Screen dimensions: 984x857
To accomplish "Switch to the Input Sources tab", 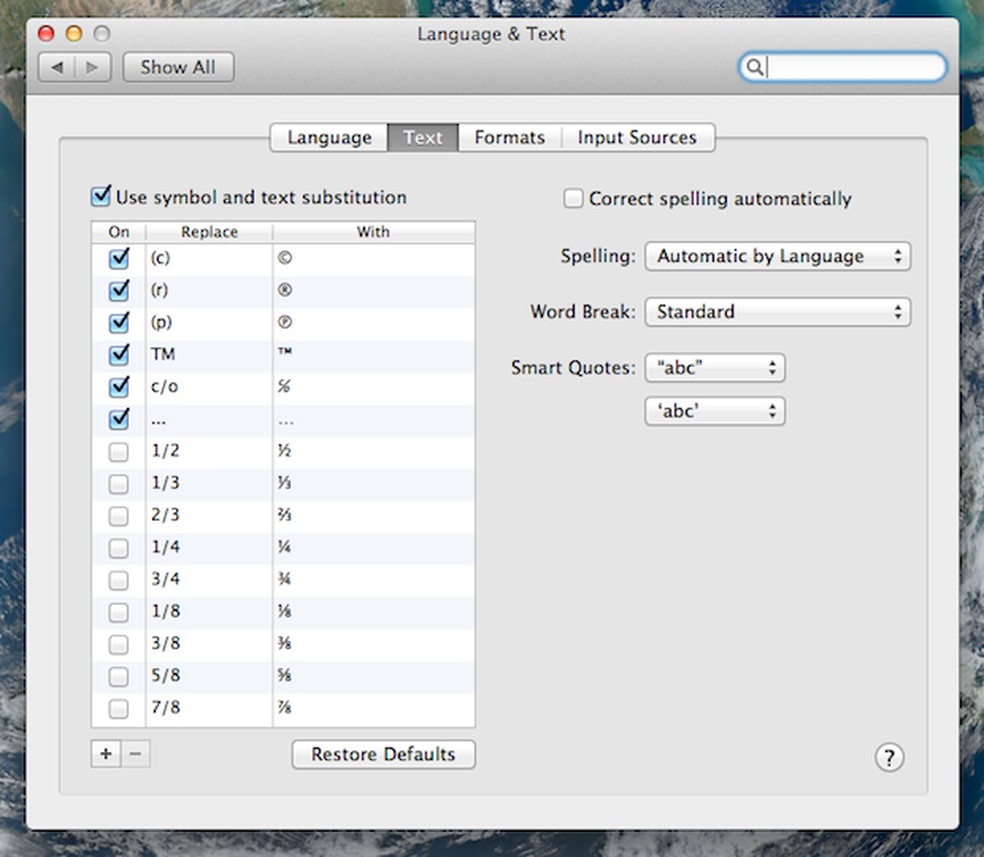I will click(638, 137).
